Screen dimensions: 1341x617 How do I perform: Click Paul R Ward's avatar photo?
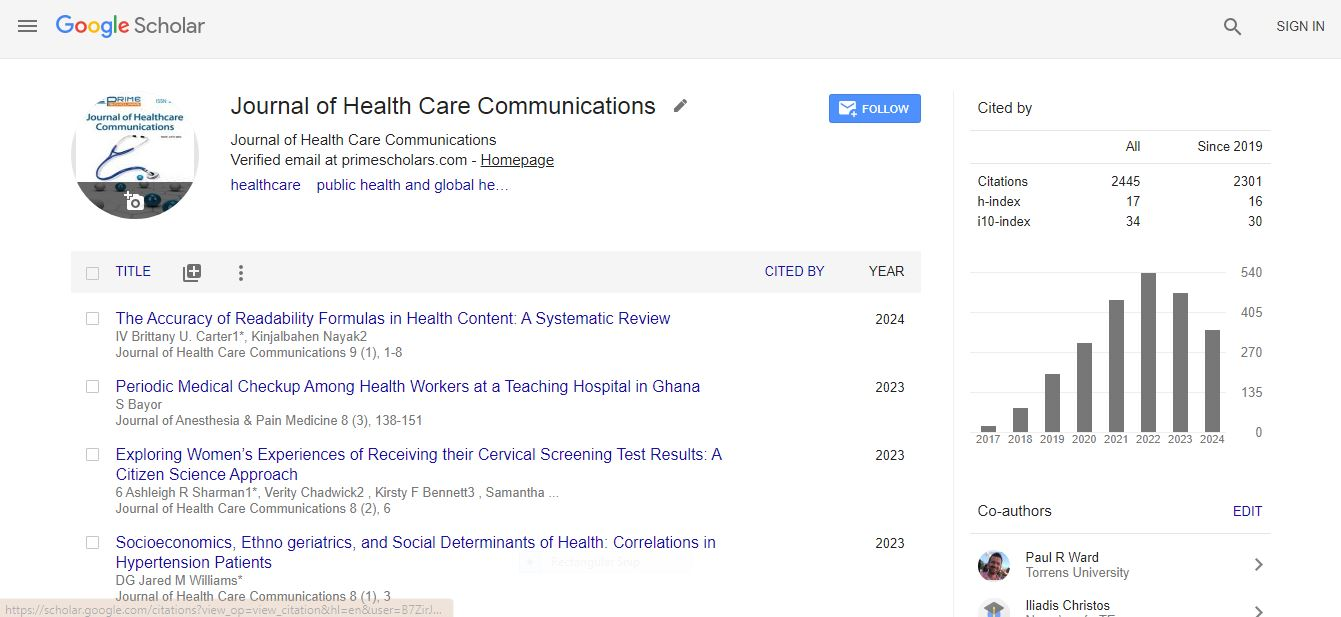coord(993,565)
